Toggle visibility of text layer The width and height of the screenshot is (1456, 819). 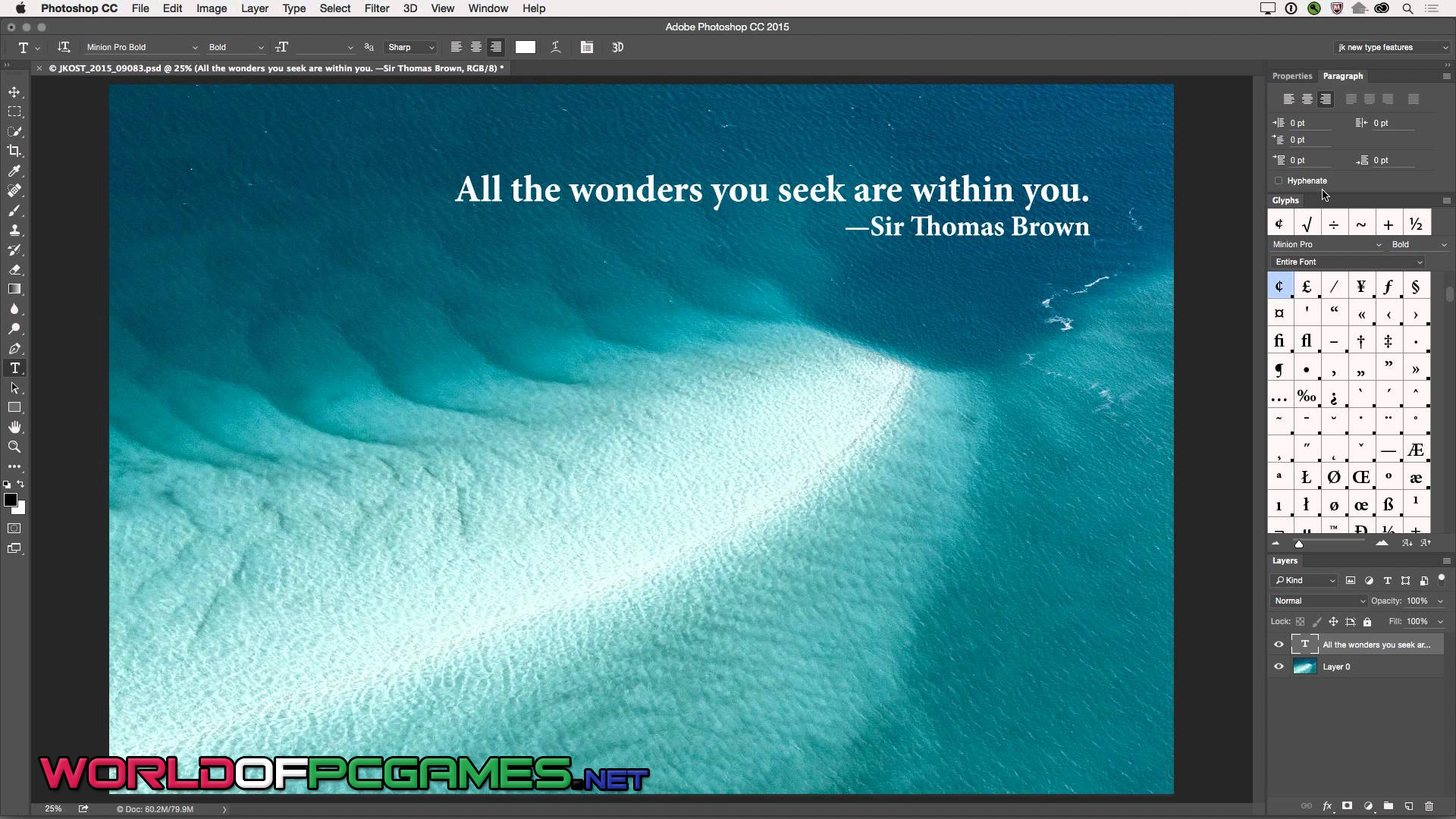click(x=1278, y=644)
